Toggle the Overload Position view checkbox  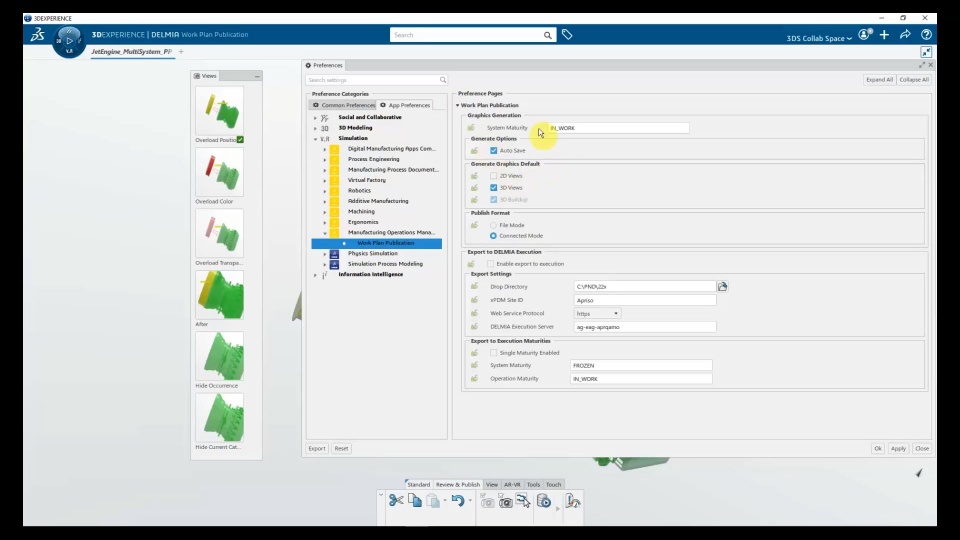tap(241, 140)
